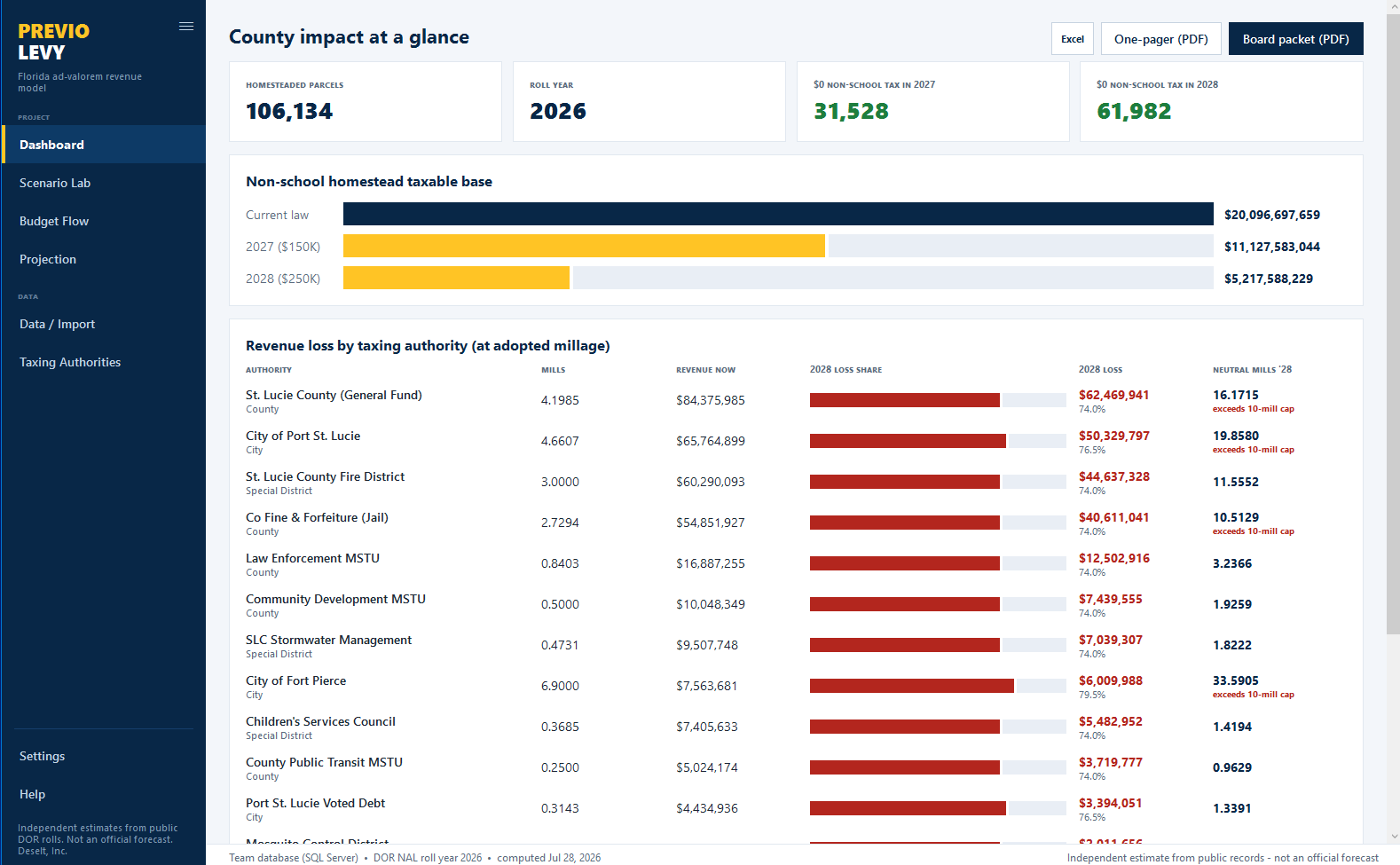Open Scenario Lab page
Viewport: 1400px width, 865px height.
104,183
